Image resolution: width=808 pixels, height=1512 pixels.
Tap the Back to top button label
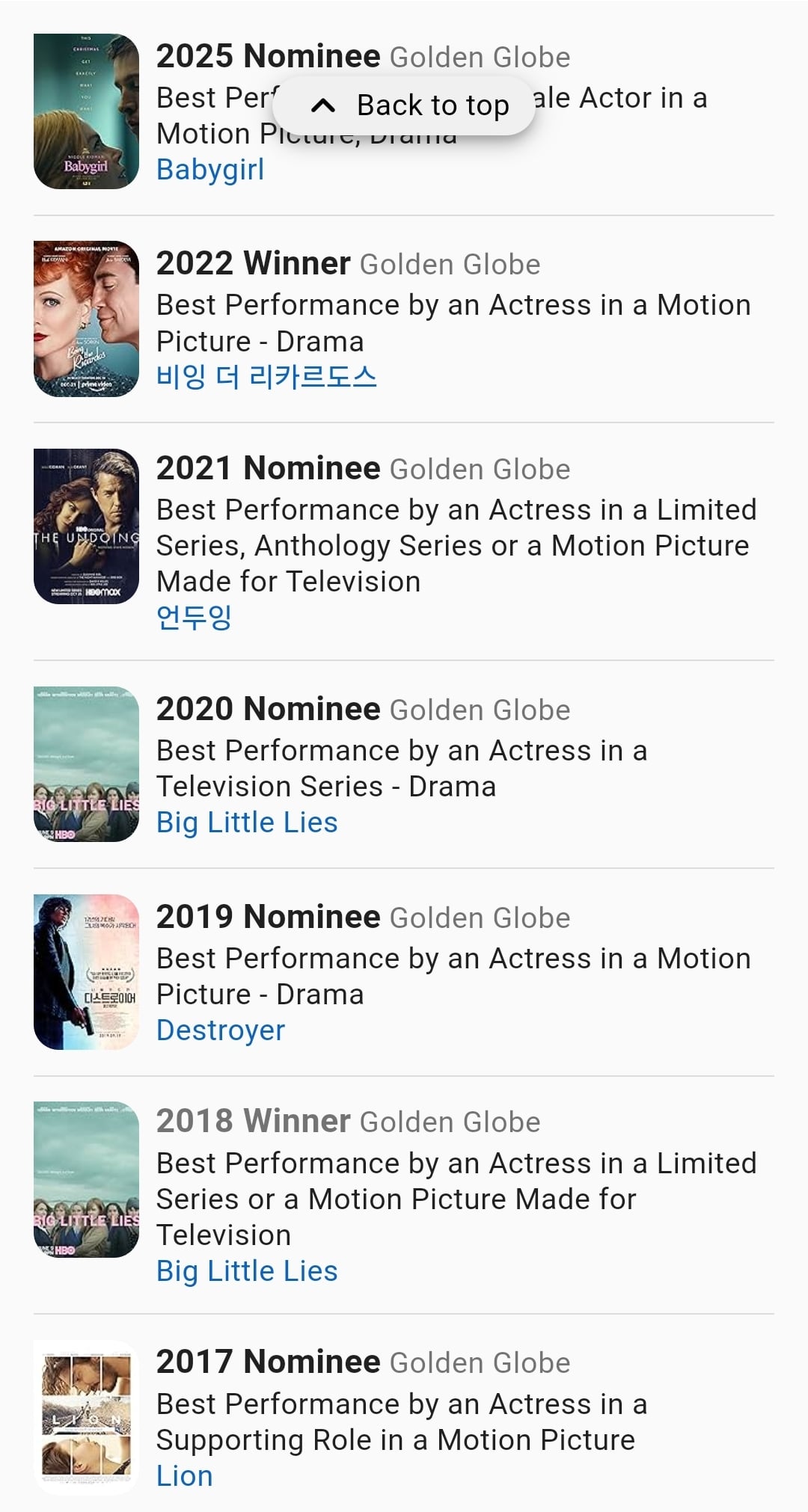pyautogui.click(x=433, y=105)
